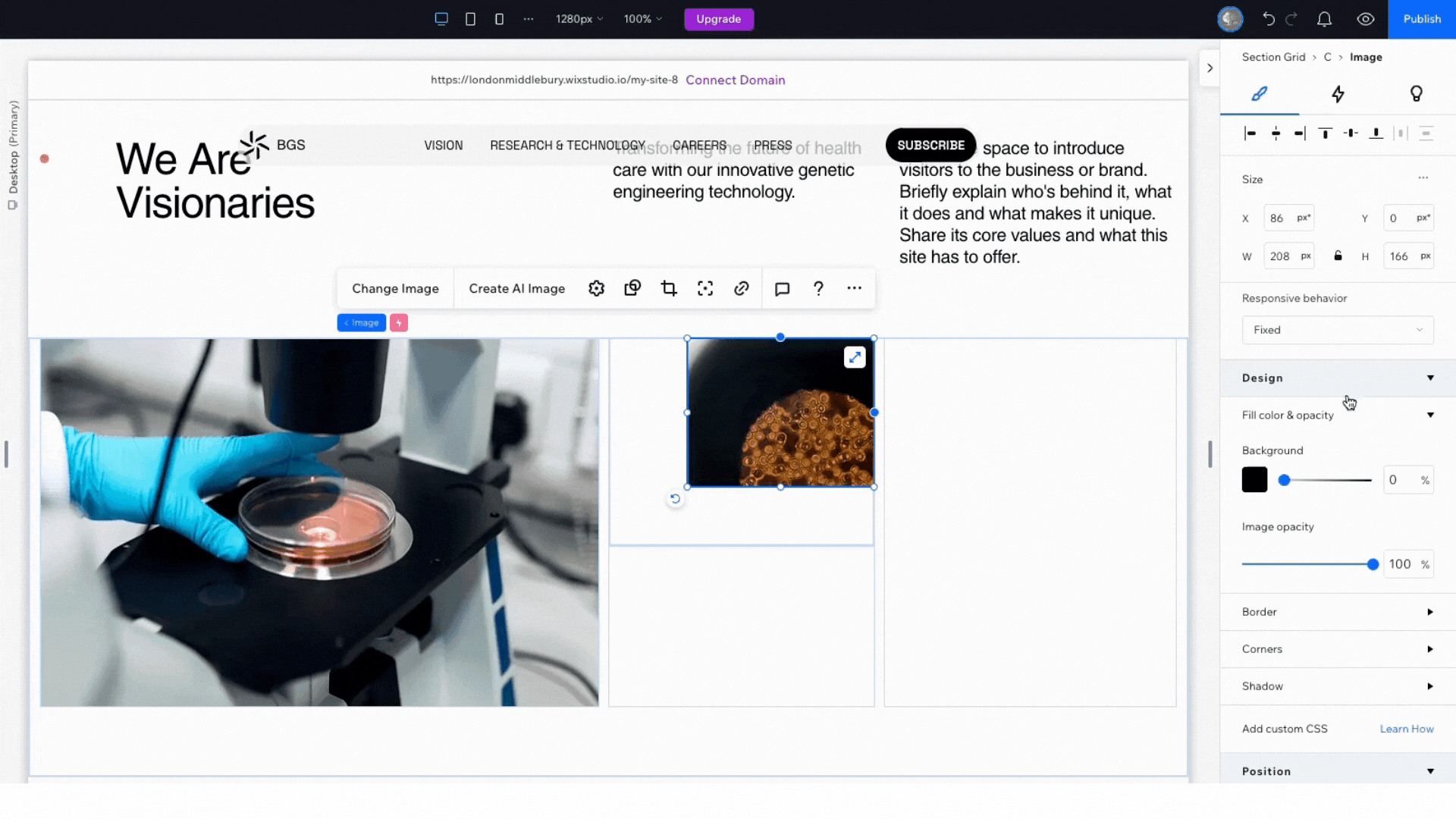The image size is (1456, 819).
Task: Select the microscope image on canvas
Action: coord(319,522)
